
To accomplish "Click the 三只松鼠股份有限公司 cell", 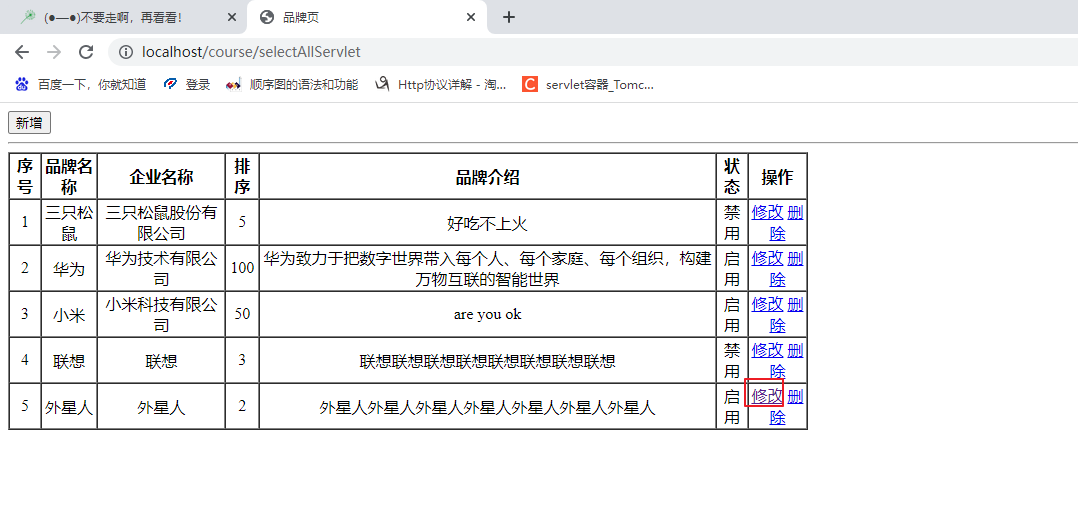I will [x=161, y=222].
